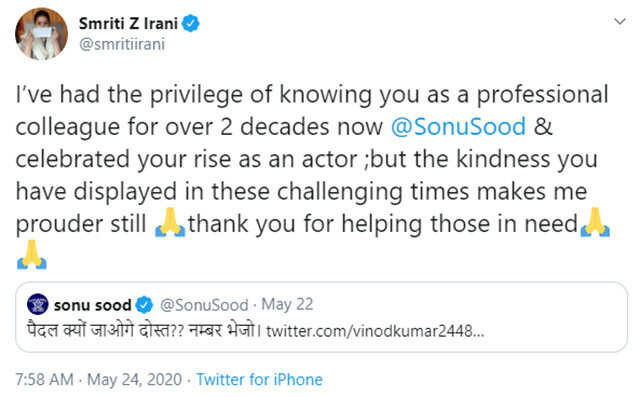Click verified badge next to sonu sood
Image resolution: width=640 pixels, height=397 pixels.
coord(144,305)
